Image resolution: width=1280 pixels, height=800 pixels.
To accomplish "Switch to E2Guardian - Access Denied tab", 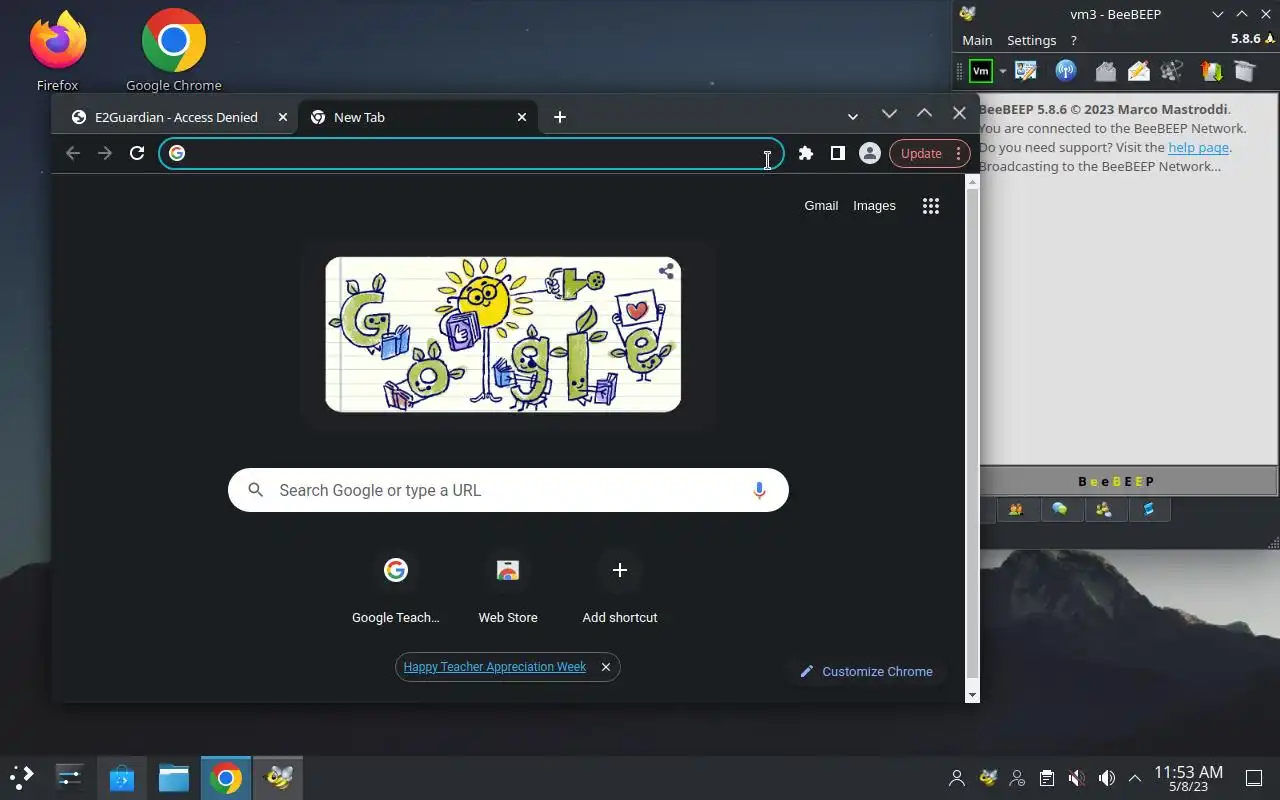I will coord(175,117).
